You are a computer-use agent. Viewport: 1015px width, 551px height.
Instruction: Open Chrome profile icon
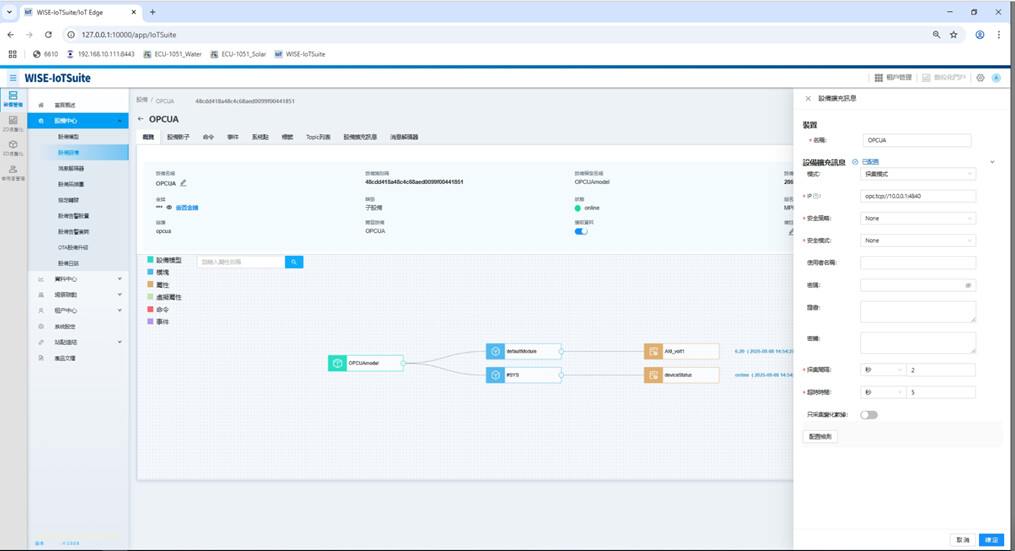click(980, 34)
